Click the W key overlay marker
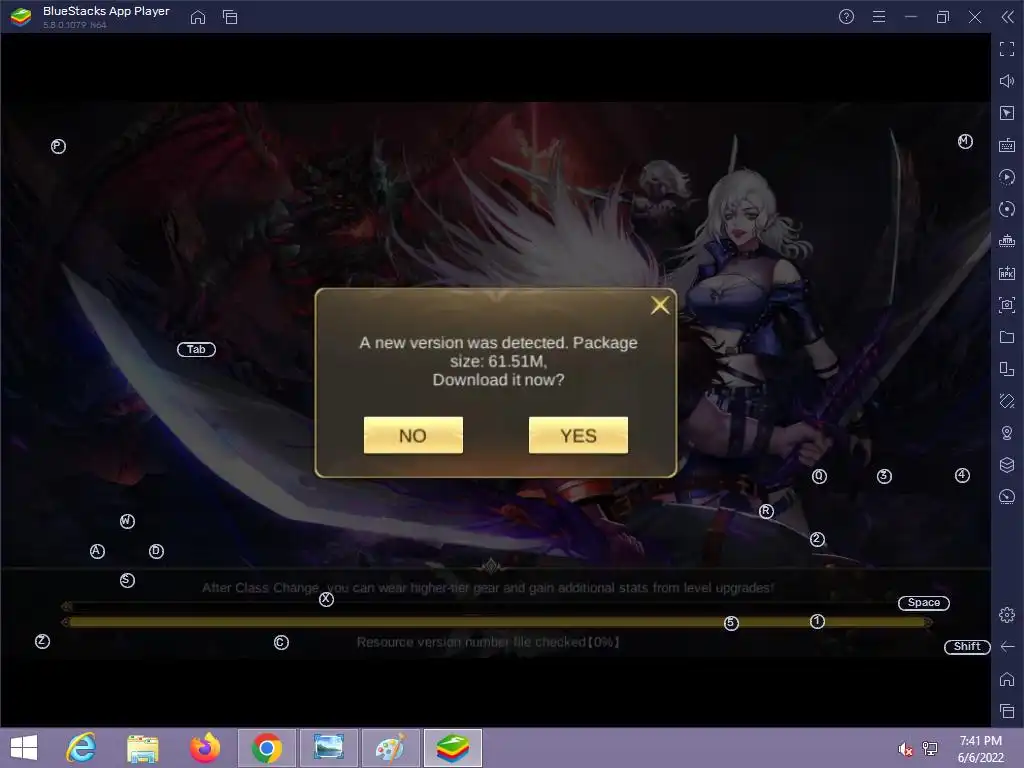The image size is (1024, 768). click(127, 521)
